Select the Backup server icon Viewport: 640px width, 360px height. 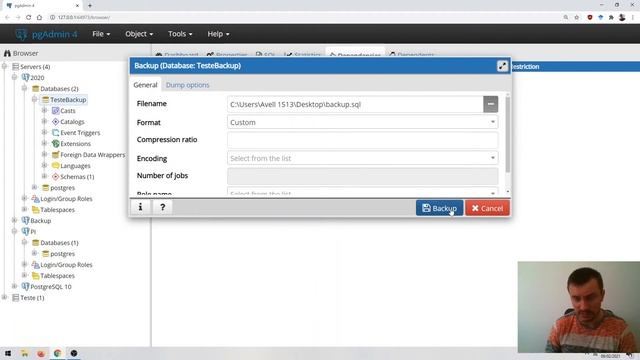[25, 220]
